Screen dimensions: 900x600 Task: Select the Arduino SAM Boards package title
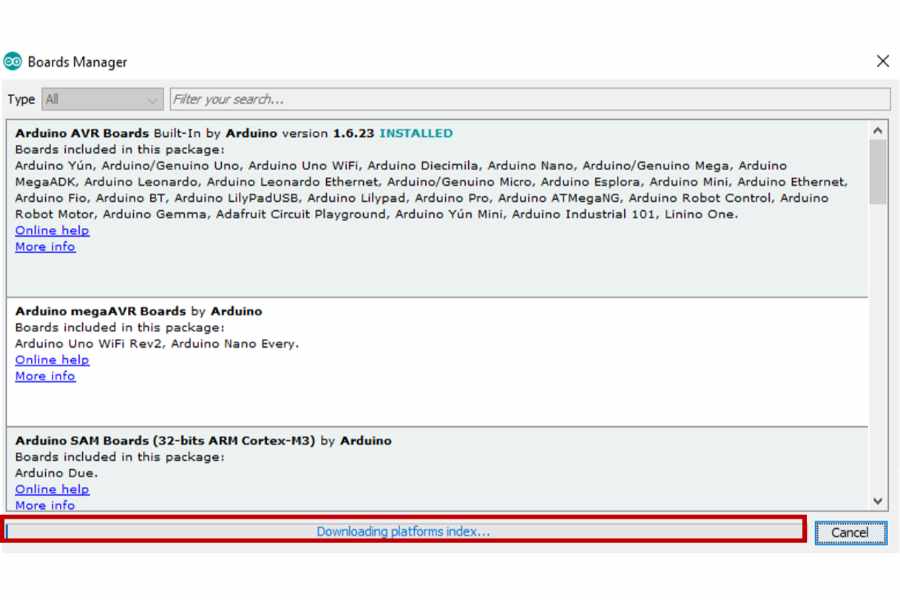click(165, 441)
